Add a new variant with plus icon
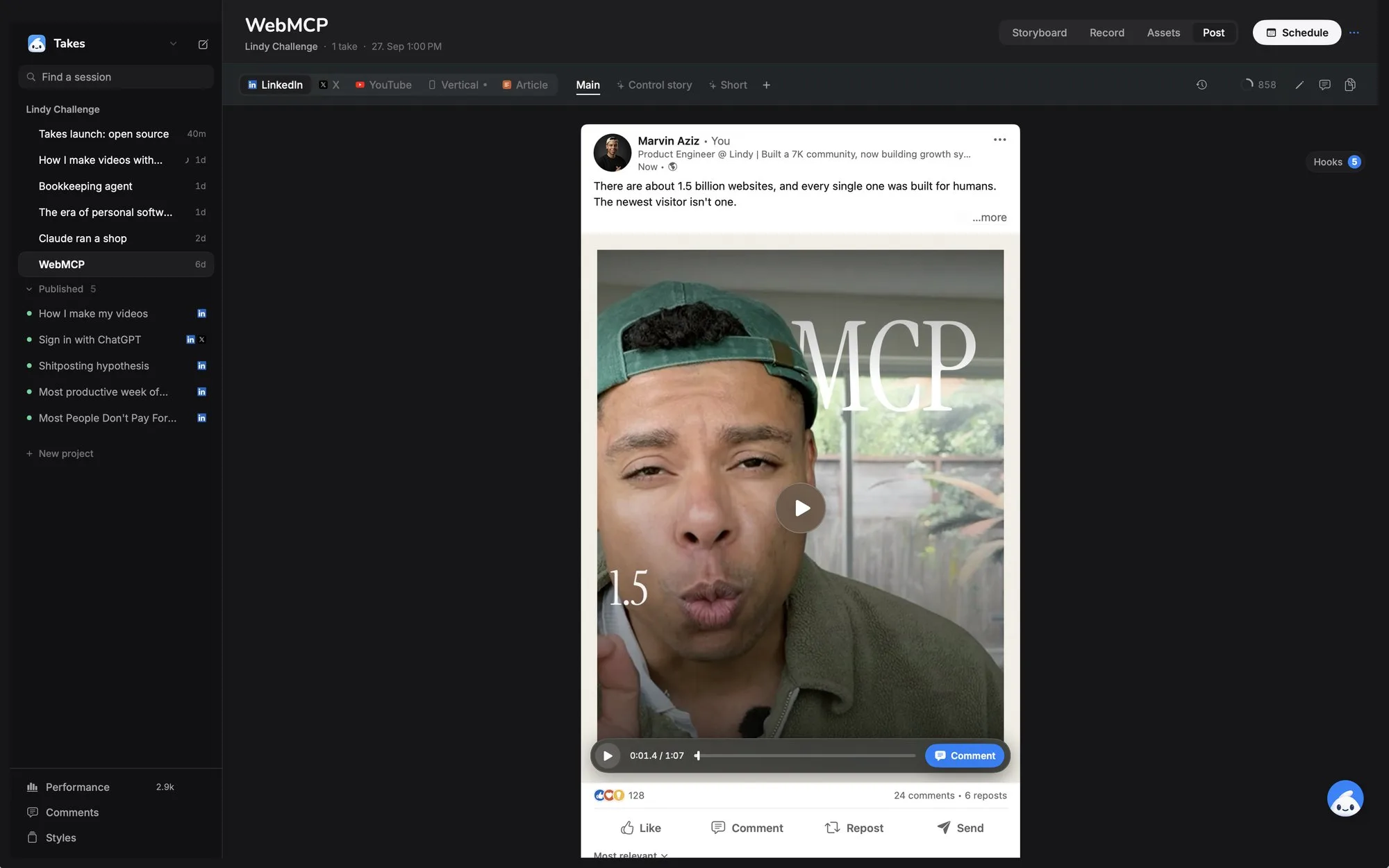Viewport: 1389px width, 868px height. [x=766, y=85]
